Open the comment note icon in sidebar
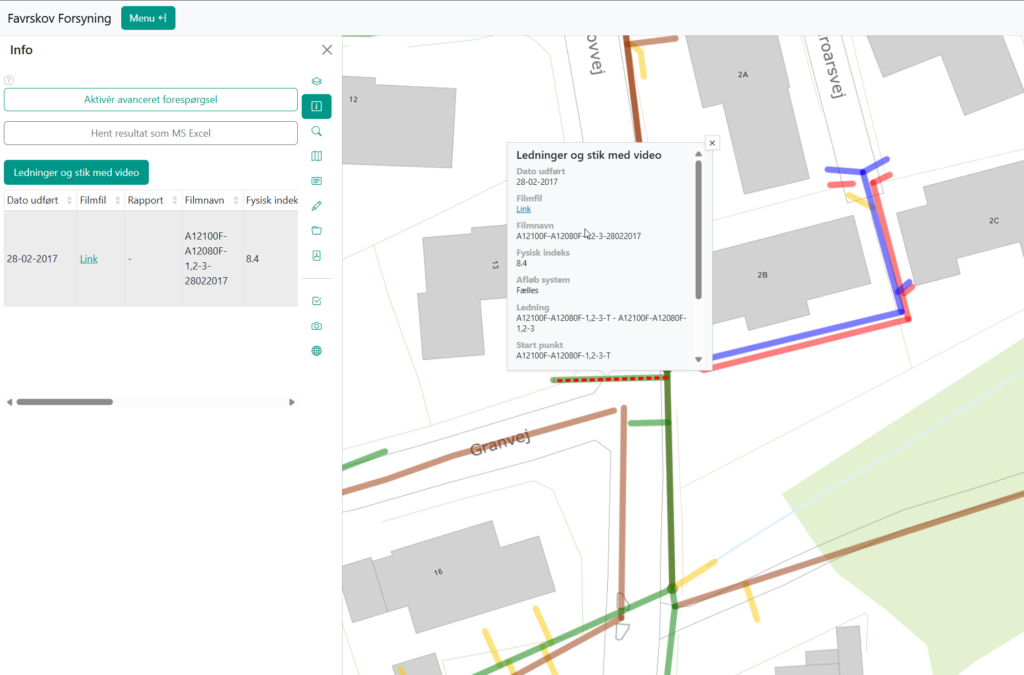Viewport: 1024px width, 675px height. tap(316, 181)
